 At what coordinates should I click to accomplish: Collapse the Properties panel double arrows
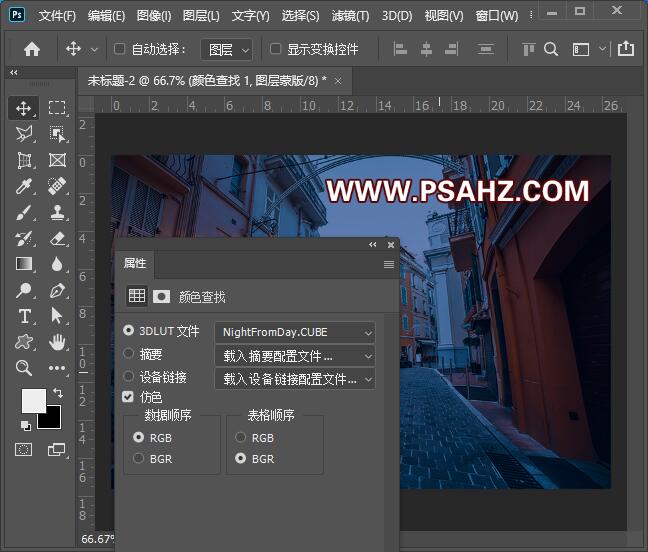(x=373, y=245)
